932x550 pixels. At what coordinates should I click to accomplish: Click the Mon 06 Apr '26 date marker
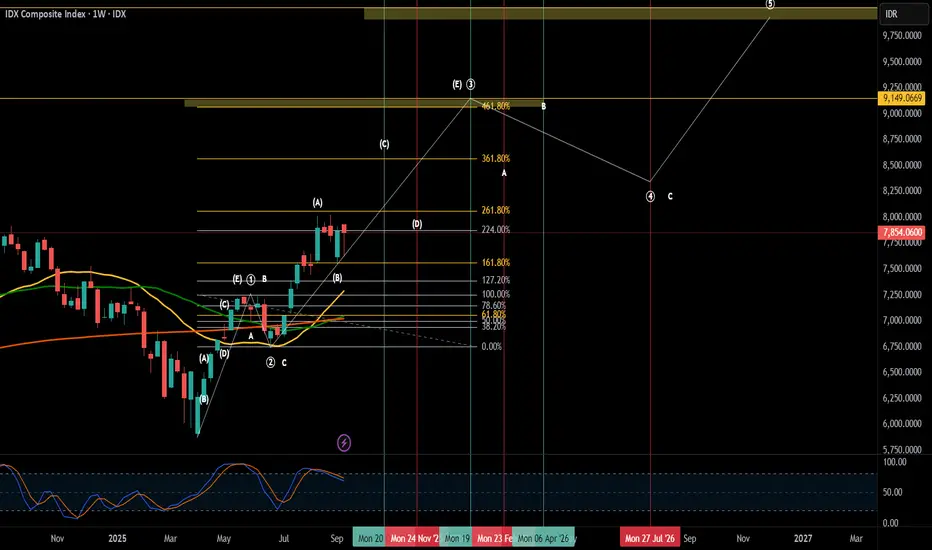pyautogui.click(x=543, y=538)
